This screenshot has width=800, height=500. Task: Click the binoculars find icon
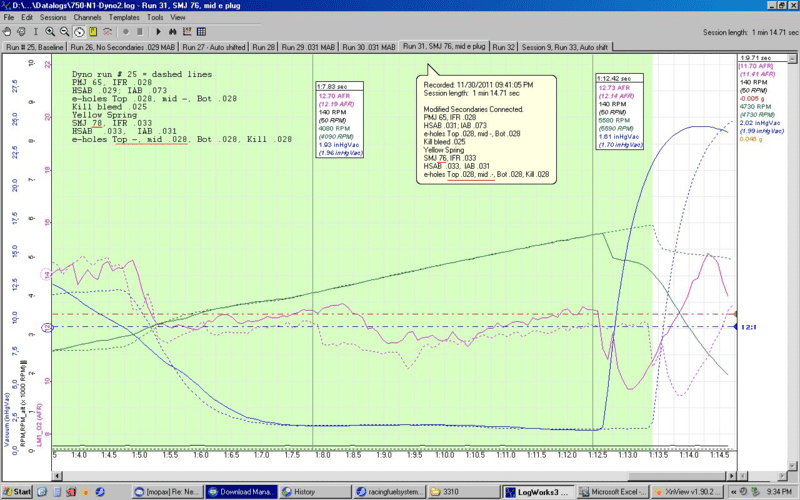click(173, 32)
